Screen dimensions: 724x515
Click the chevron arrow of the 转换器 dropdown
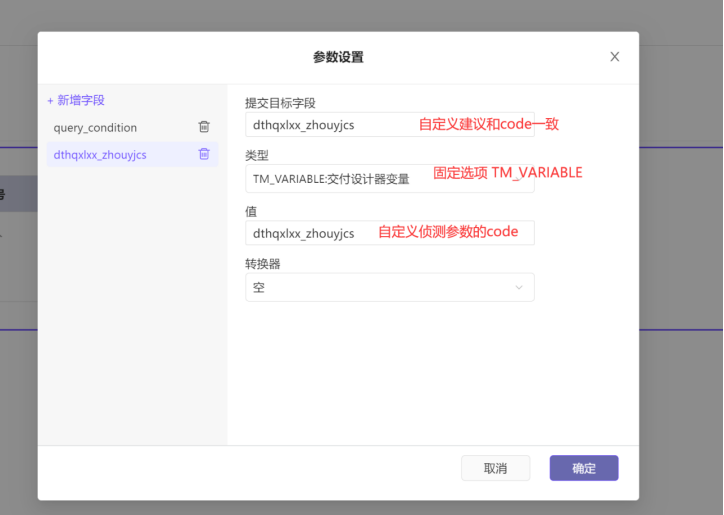pos(519,287)
